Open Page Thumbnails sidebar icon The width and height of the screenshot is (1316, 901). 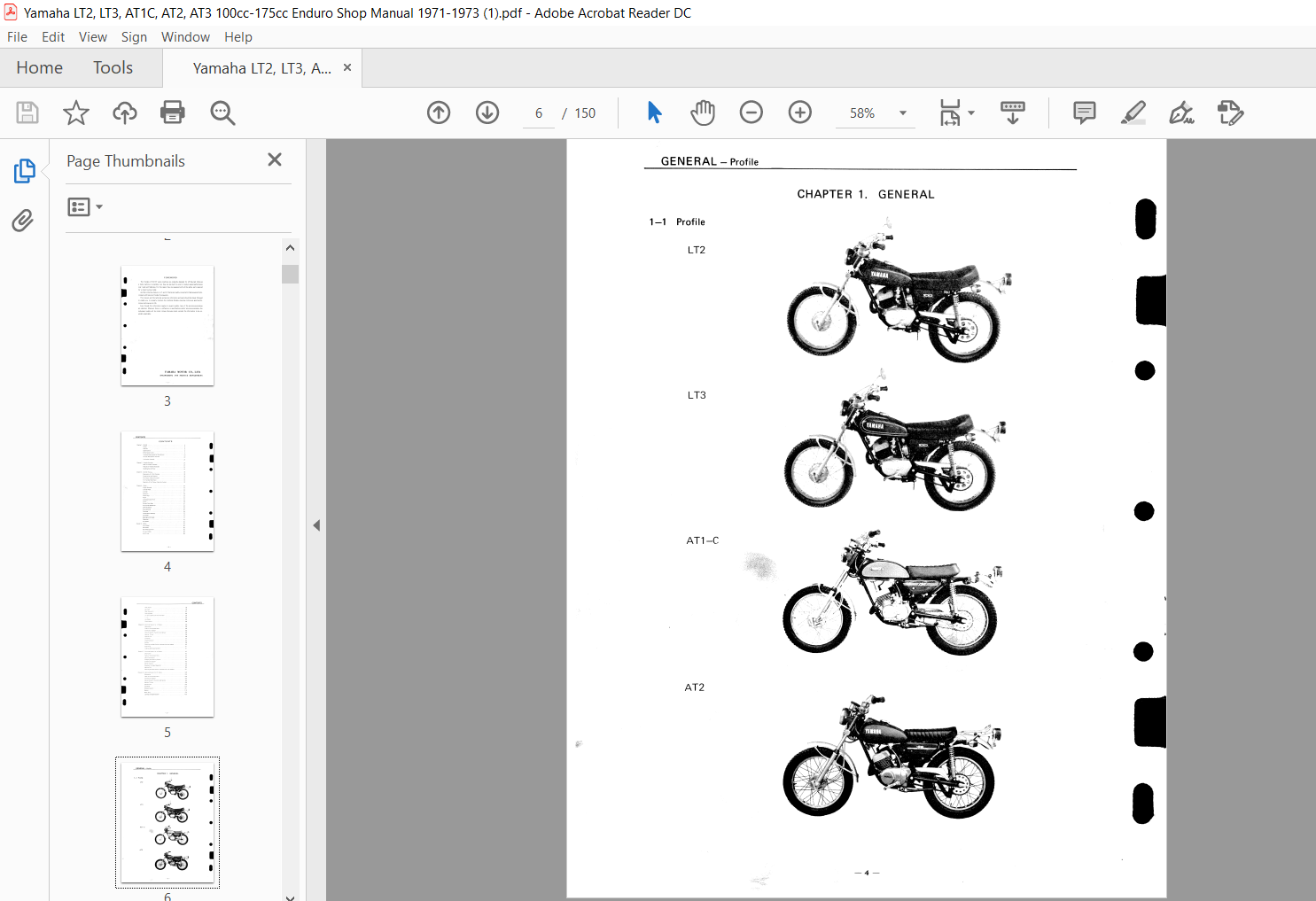24,171
